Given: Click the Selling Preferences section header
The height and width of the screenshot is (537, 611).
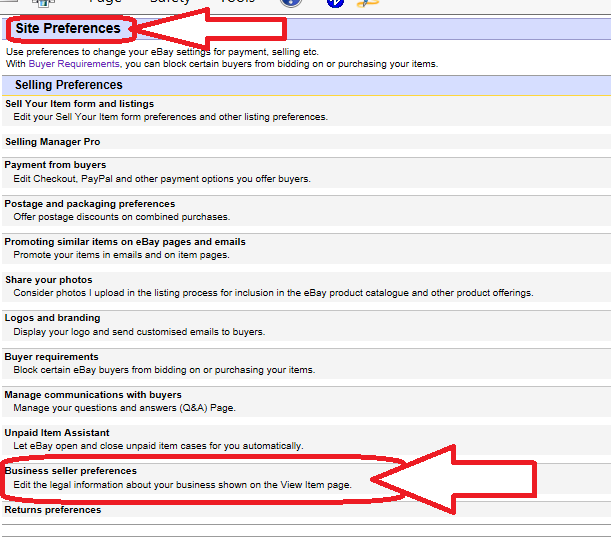Looking at the screenshot, I should [x=68, y=85].
